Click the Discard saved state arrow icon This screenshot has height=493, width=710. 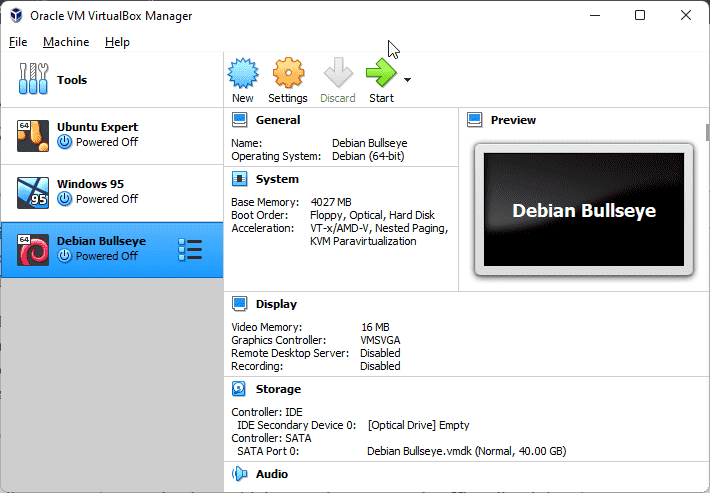pos(338,73)
